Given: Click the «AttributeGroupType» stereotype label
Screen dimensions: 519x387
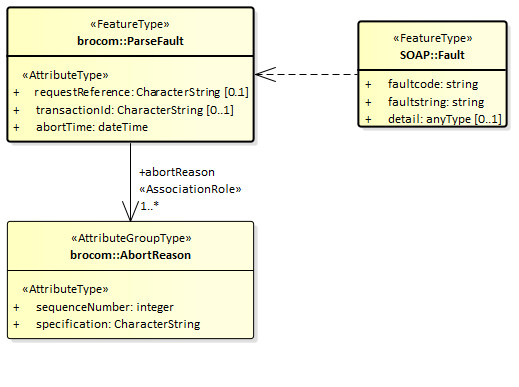Looking at the screenshot, I should (x=131, y=238).
